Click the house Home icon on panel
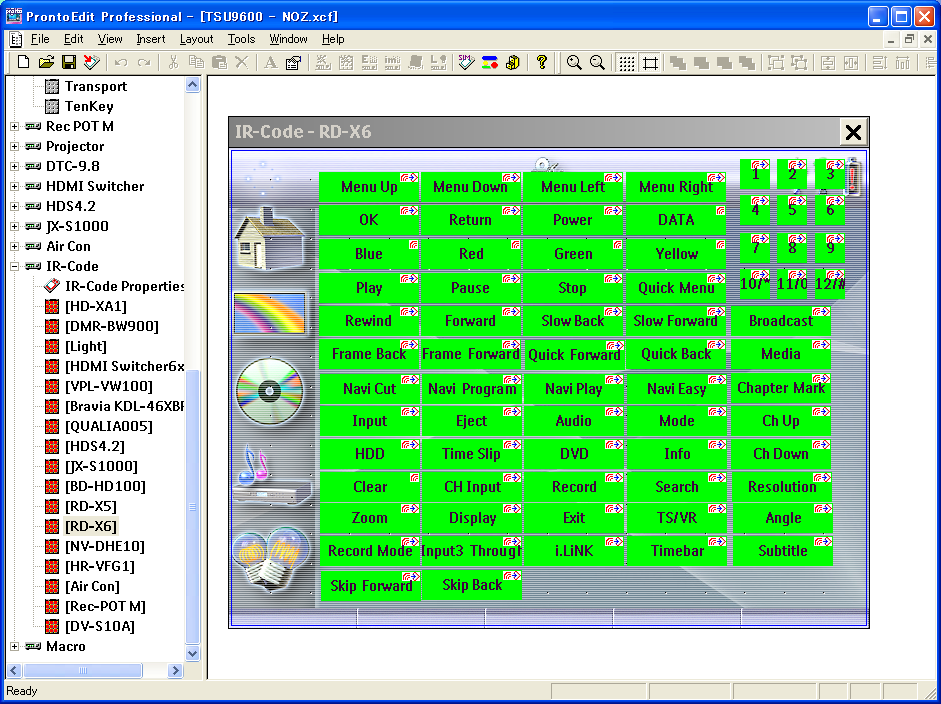This screenshot has width=941, height=704. click(268, 238)
